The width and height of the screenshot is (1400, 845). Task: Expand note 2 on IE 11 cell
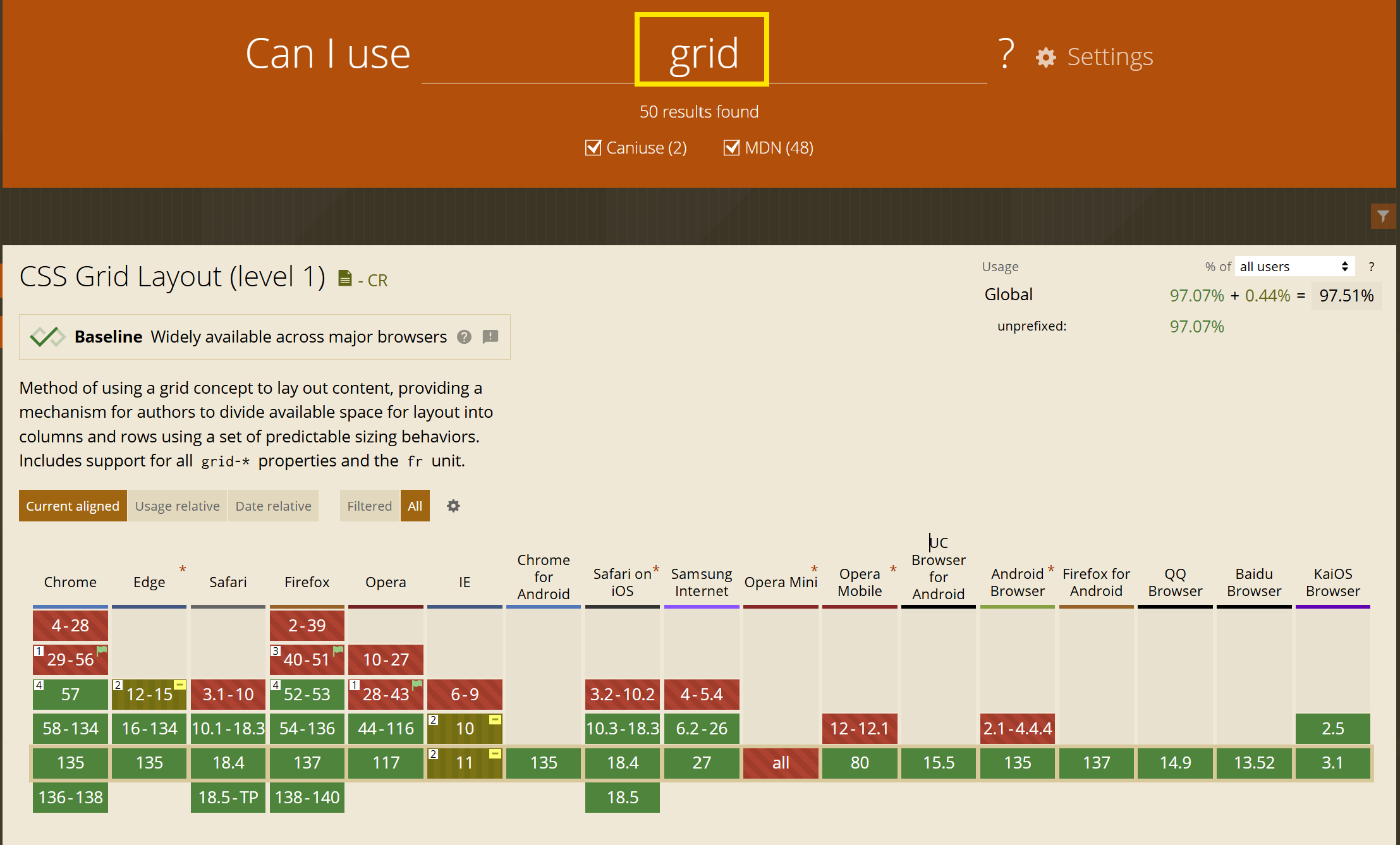pyautogui.click(x=434, y=754)
